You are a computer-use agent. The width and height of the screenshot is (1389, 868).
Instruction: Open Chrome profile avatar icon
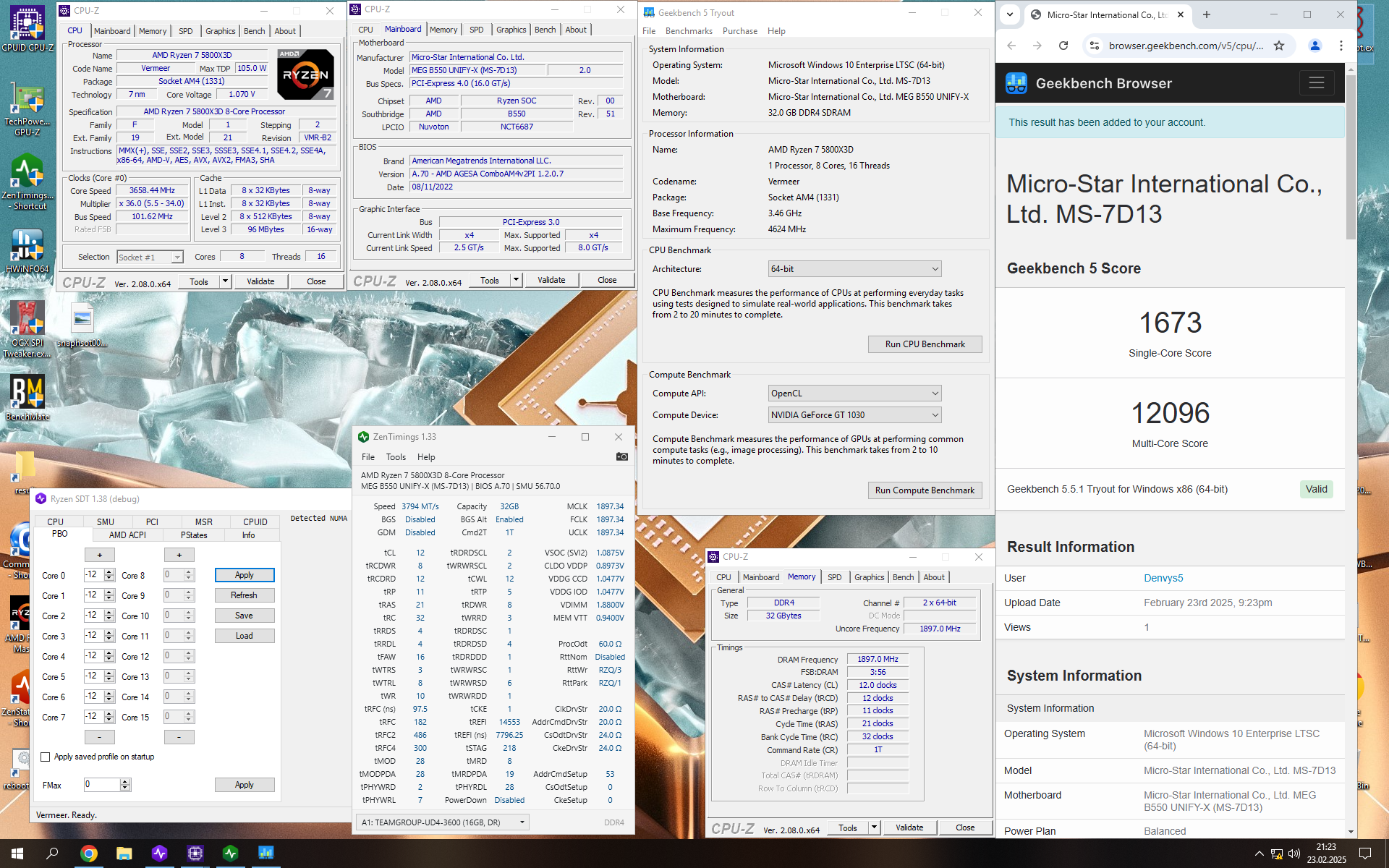[x=1314, y=46]
